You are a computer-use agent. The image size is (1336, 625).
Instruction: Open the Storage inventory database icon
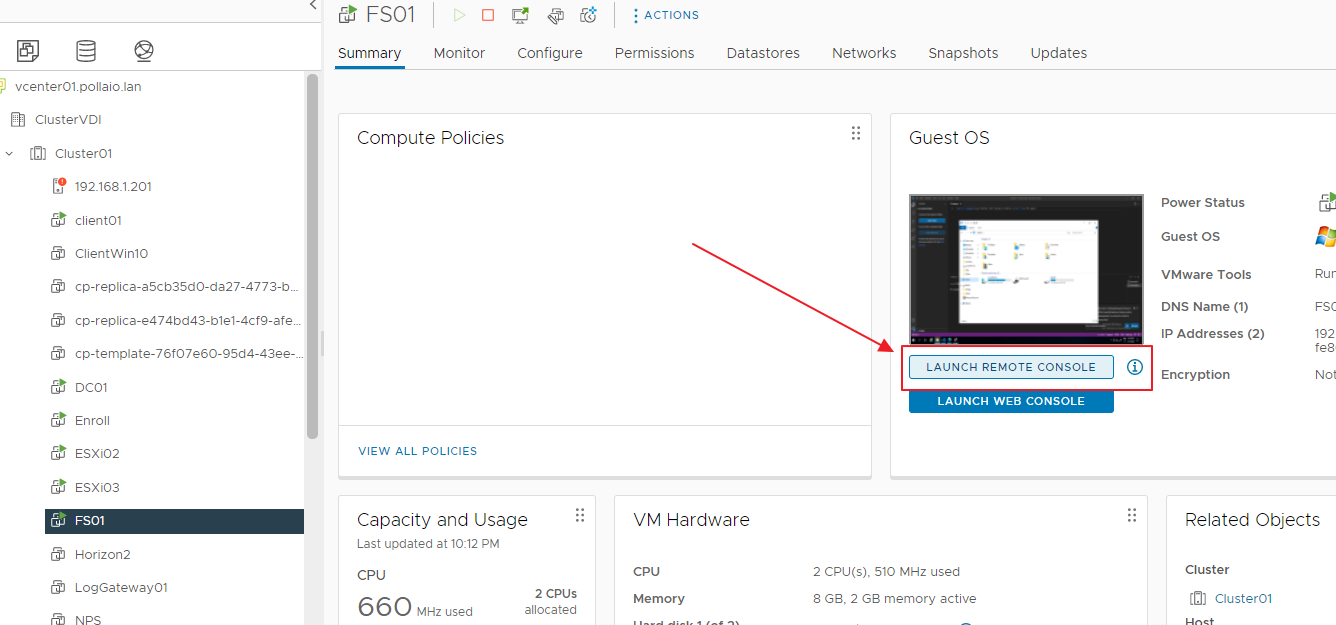click(85, 50)
